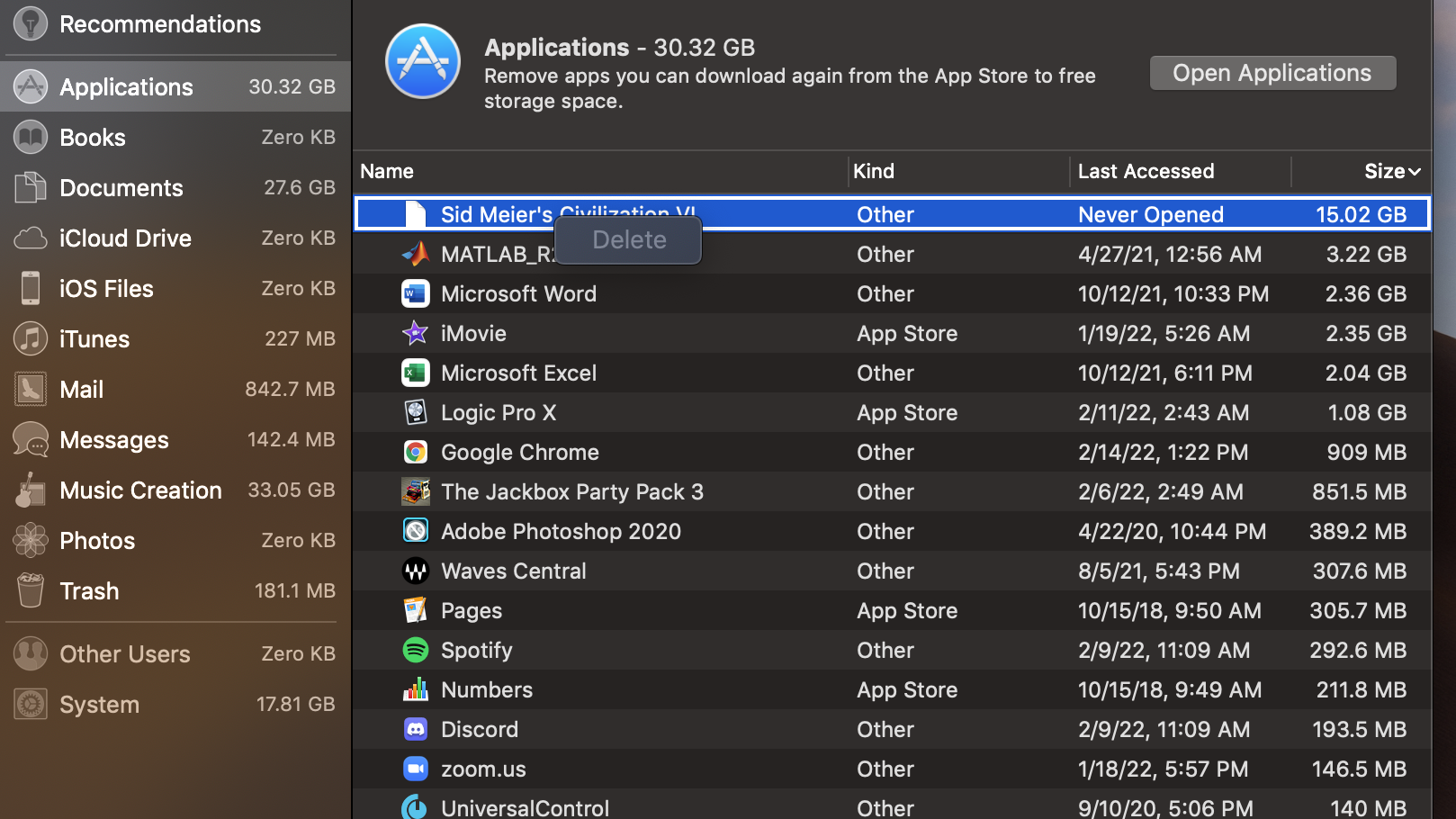Image resolution: width=1456 pixels, height=819 pixels.
Task: Select the Jackbox Party Pack 3 row
Action: coord(572,492)
